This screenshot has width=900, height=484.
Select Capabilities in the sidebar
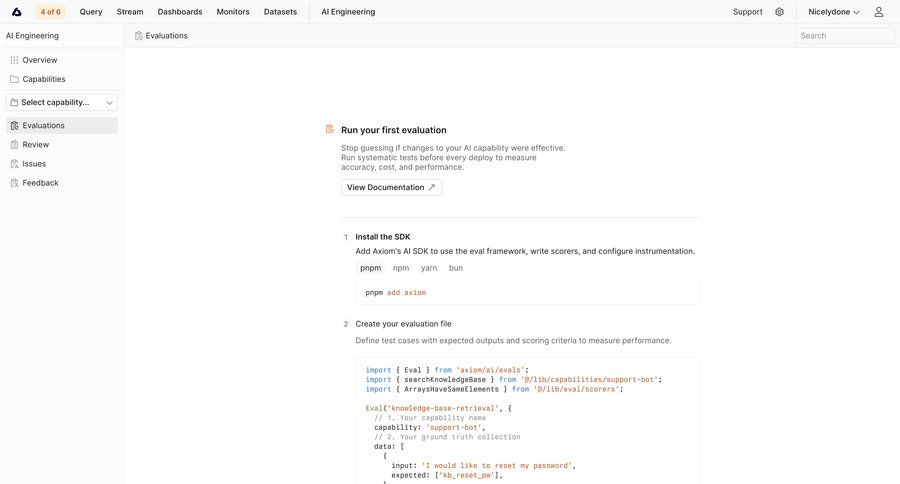point(62,79)
